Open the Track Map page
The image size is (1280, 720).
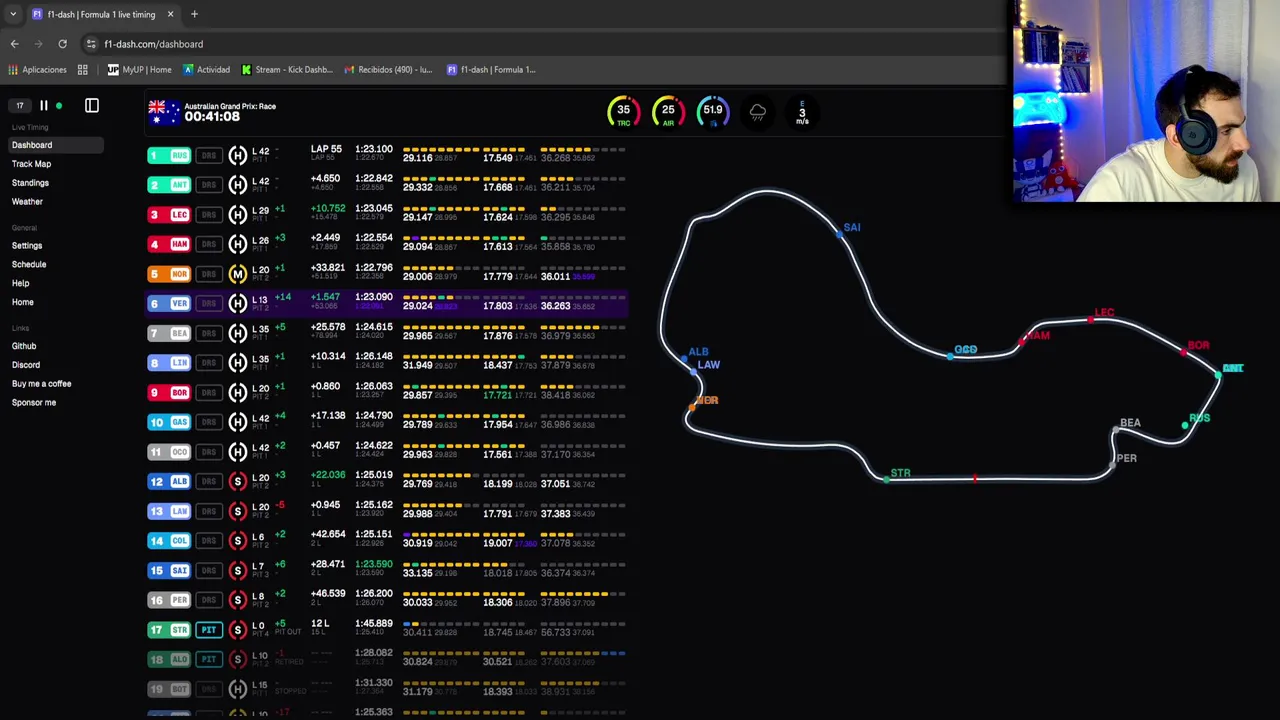click(x=31, y=164)
